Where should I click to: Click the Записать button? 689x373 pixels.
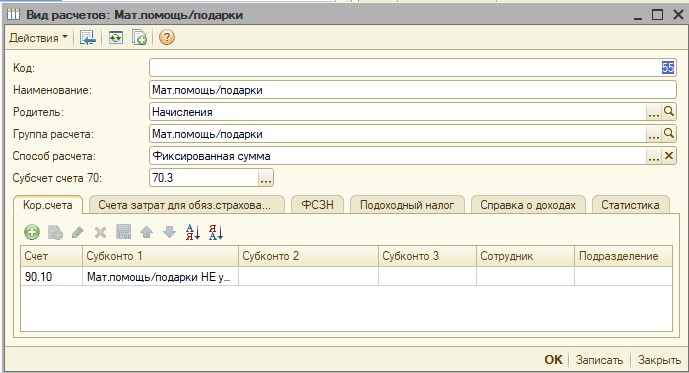point(599,359)
